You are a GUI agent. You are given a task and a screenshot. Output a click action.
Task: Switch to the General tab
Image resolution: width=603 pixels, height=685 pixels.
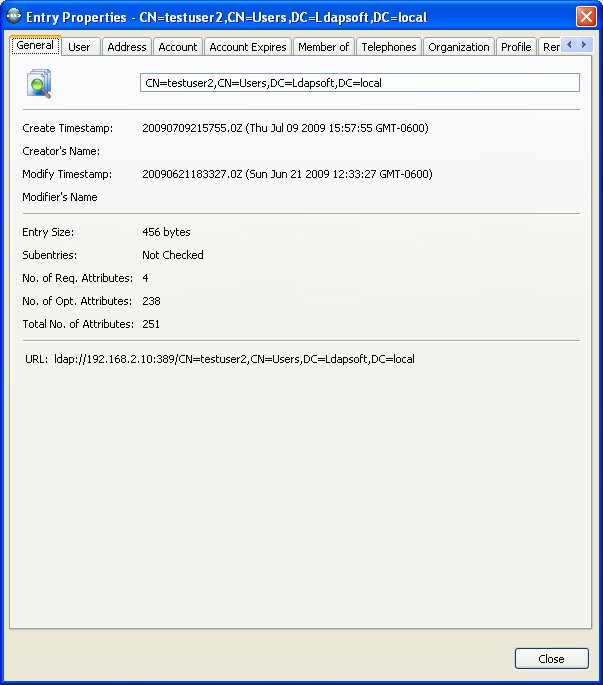point(35,46)
